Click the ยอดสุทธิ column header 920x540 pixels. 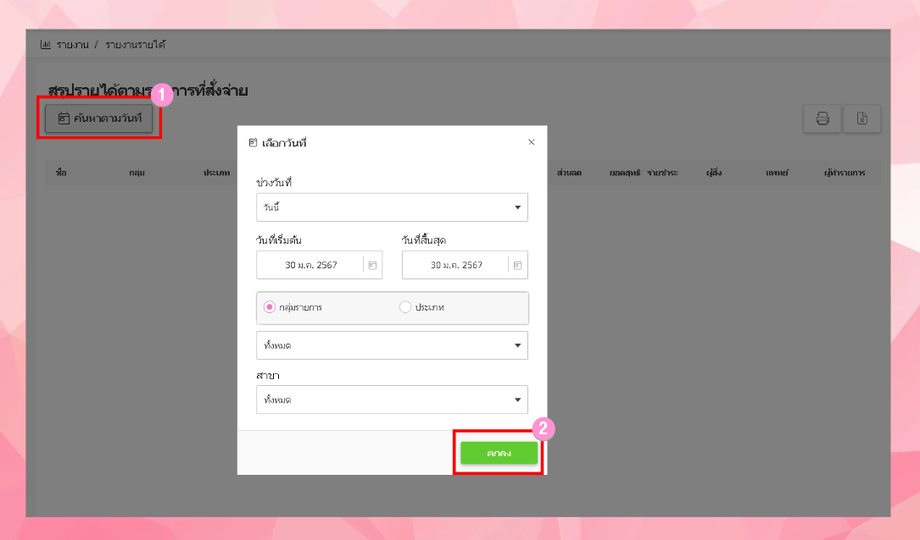624,173
